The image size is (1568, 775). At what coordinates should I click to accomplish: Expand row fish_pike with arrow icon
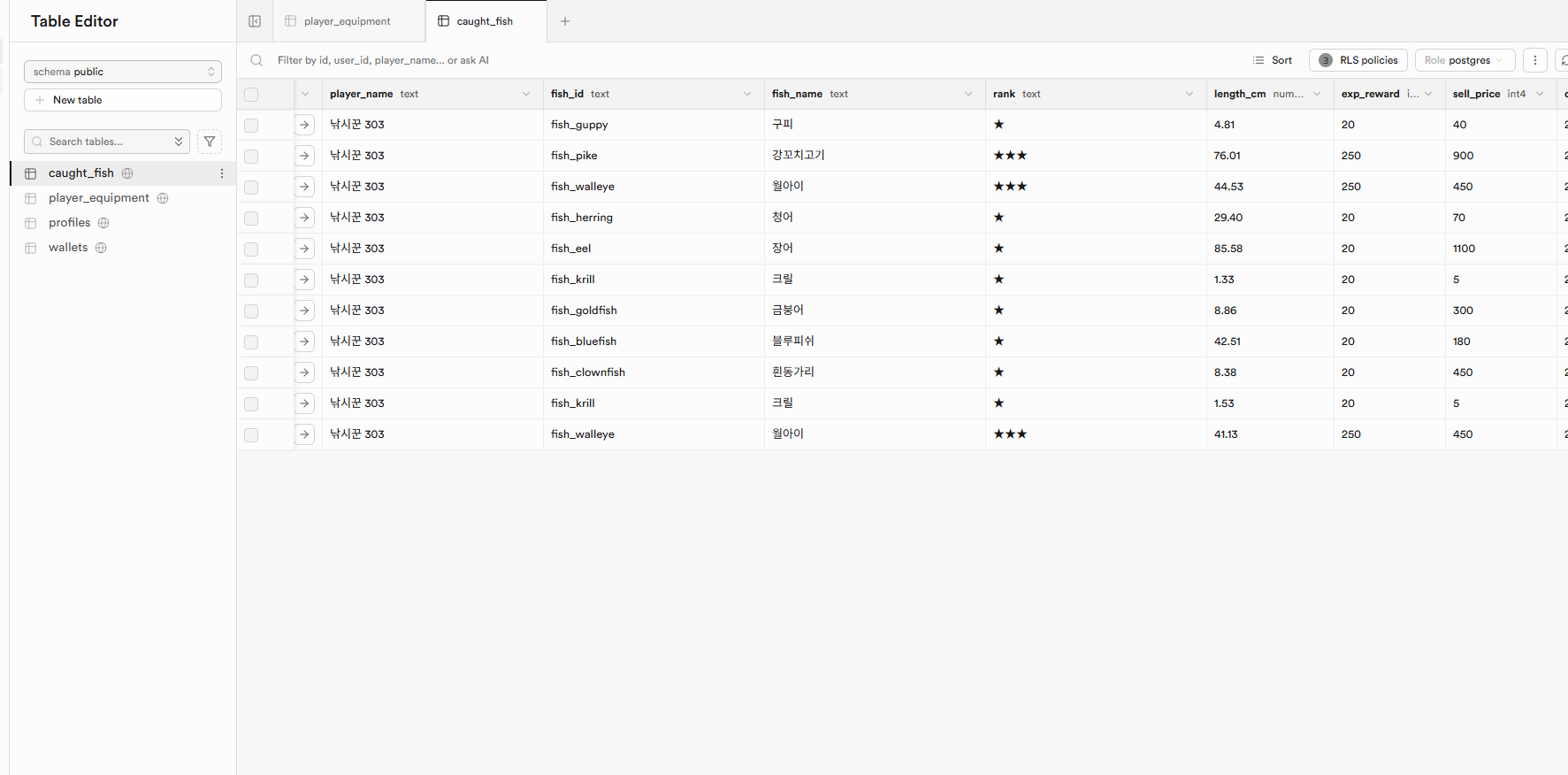point(304,156)
